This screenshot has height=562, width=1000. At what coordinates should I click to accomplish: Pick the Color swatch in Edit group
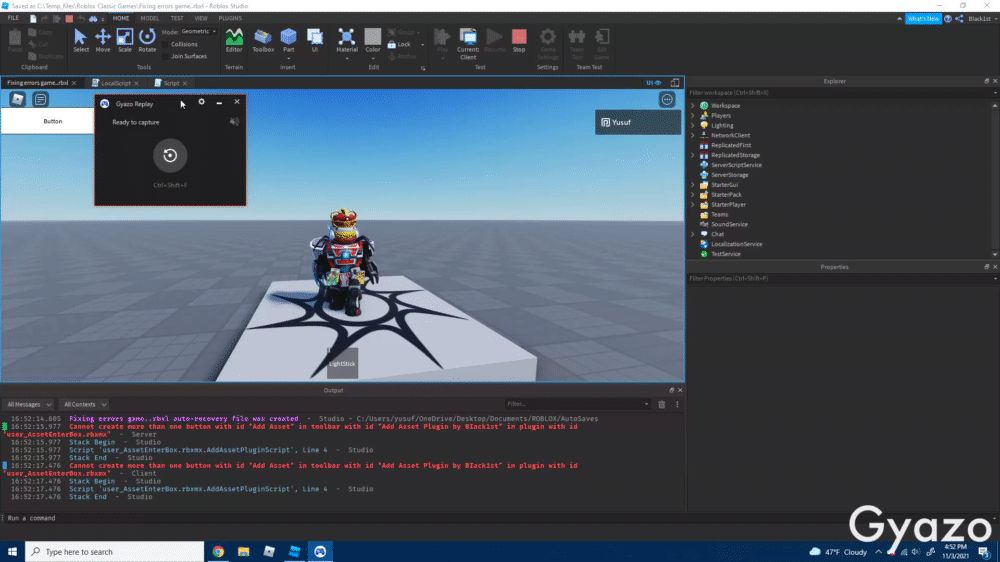click(x=372, y=36)
